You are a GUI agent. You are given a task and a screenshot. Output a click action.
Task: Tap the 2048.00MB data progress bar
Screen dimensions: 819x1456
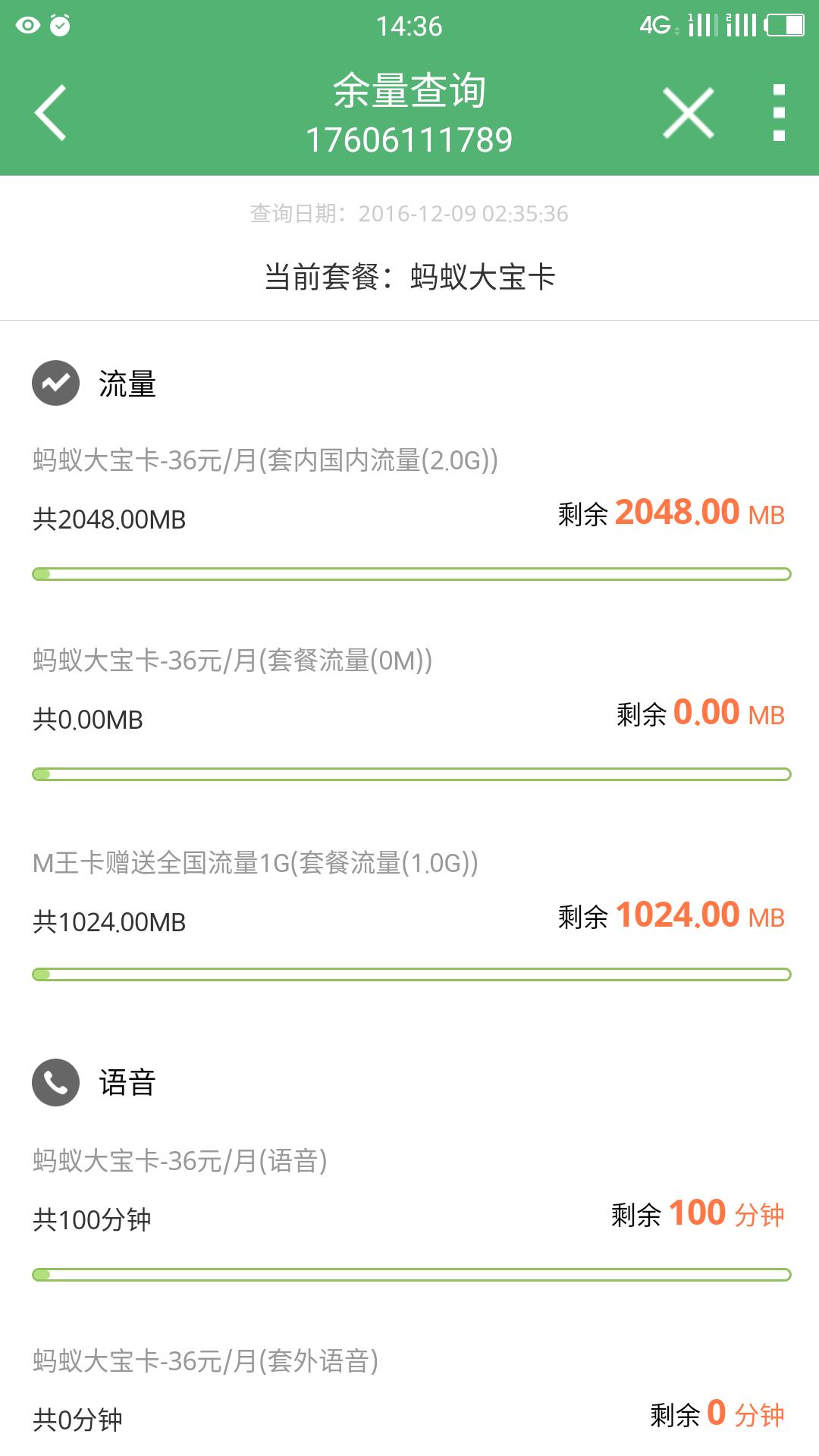click(x=411, y=574)
